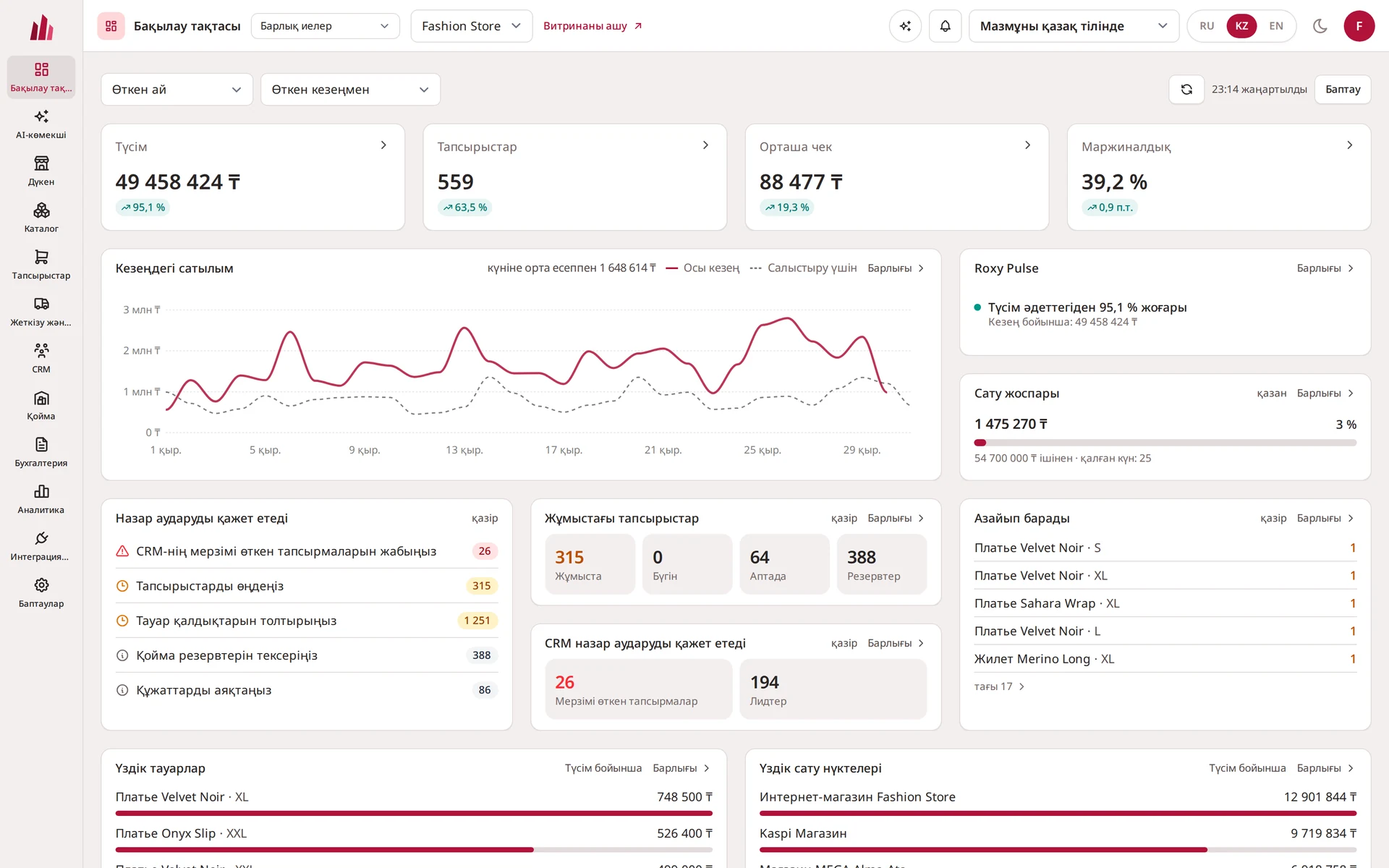Open Тапсырыстар from the sidebar
The width and height of the screenshot is (1389, 868).
[41, 265]
